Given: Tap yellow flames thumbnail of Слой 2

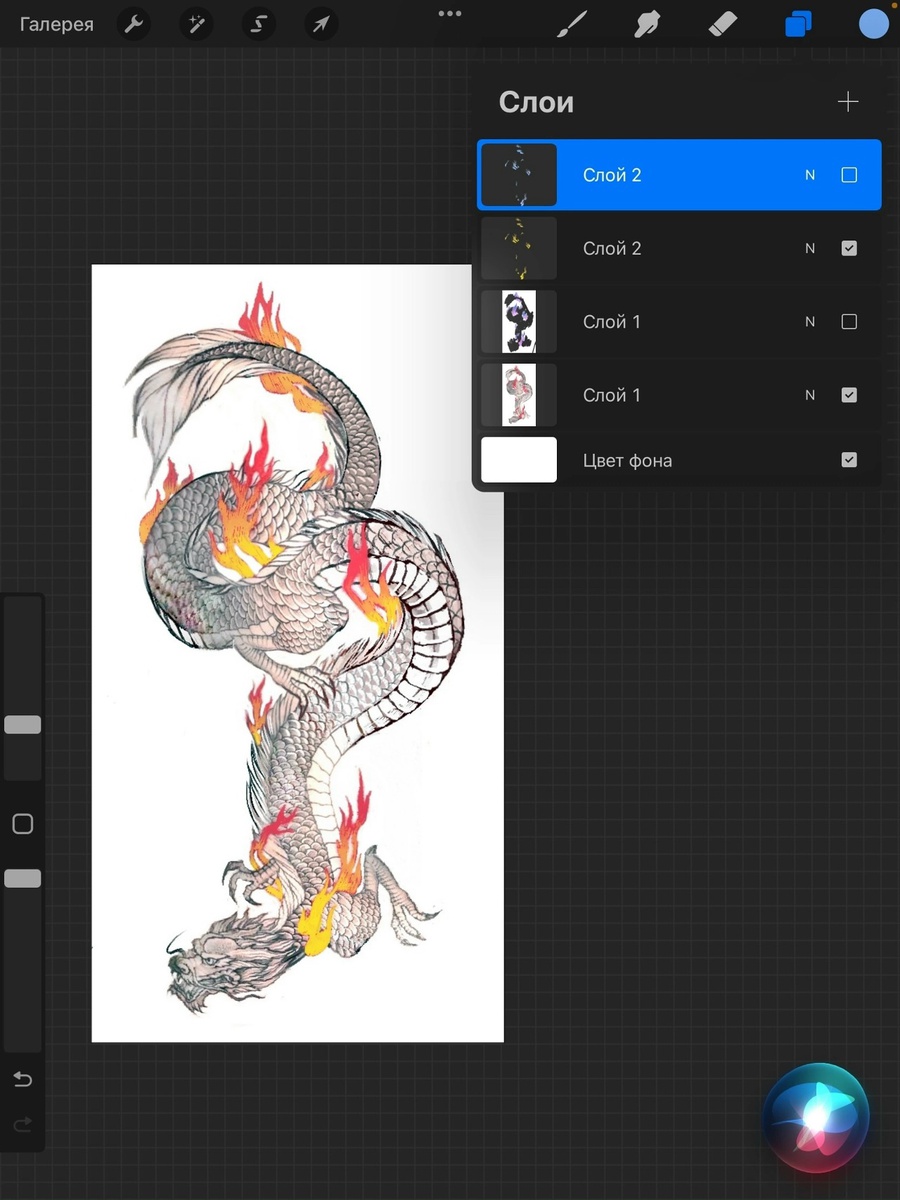Looking at the screenshot, I should click(x=519, y=248).
